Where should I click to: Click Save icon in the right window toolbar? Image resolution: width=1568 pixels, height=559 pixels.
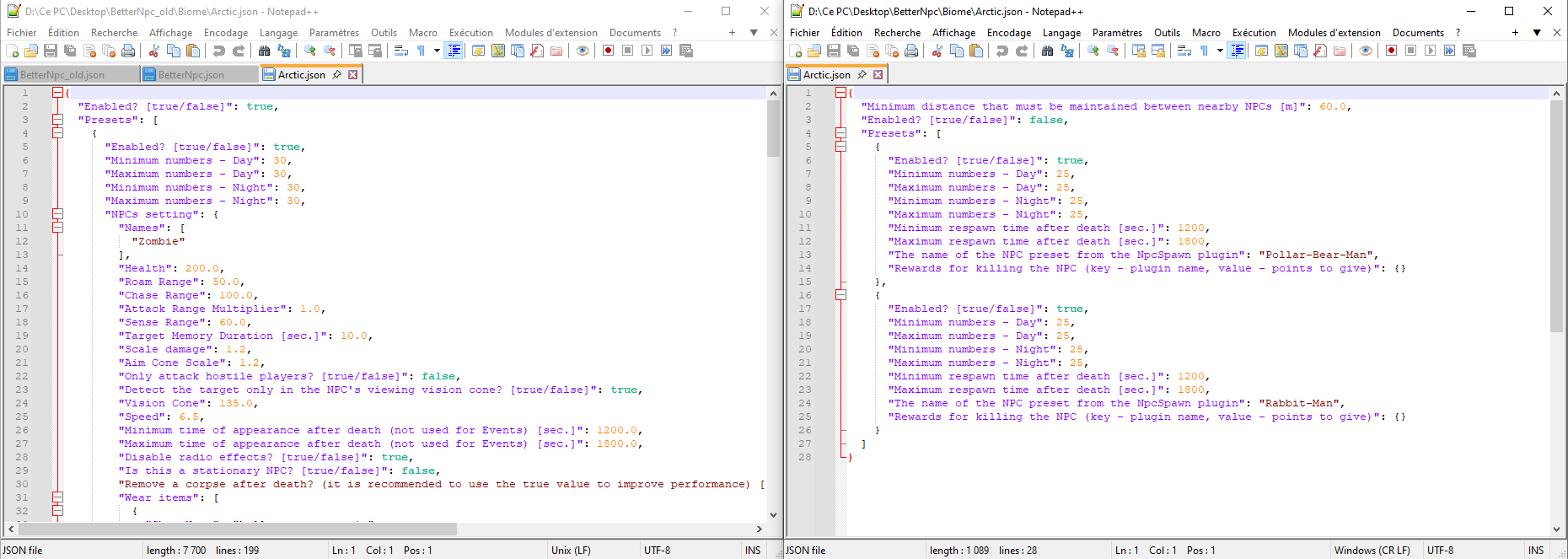point(834,51)
